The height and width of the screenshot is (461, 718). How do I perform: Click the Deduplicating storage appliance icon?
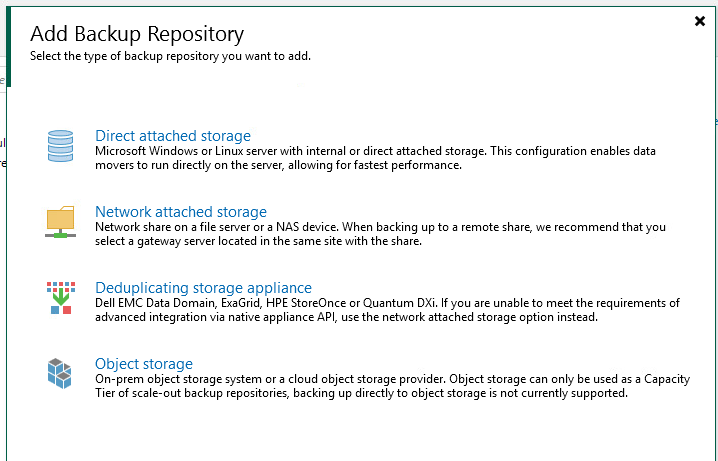tap(60, 297)
